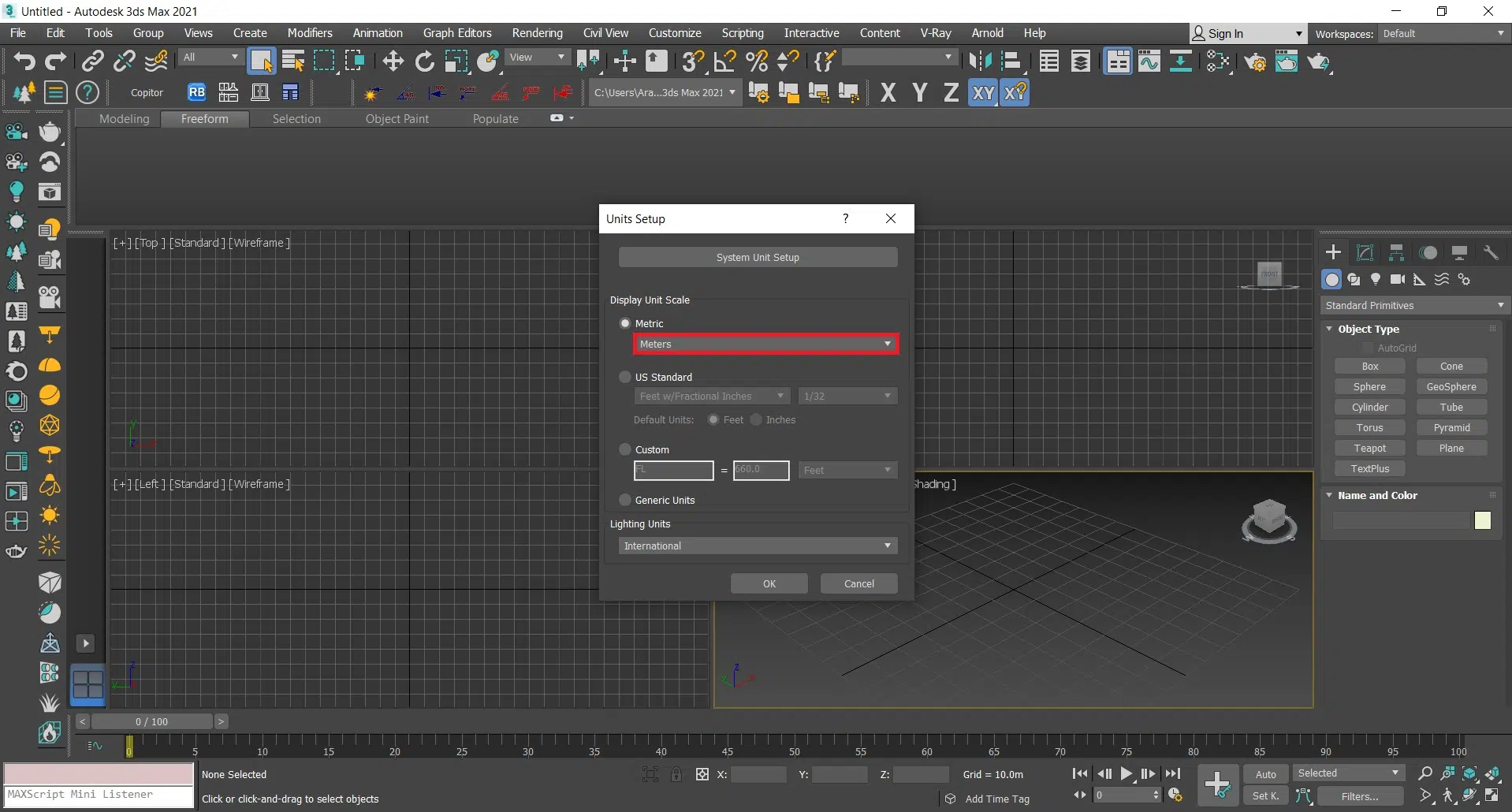
Task: Click the System Unit Setup button
Action: coord(757,257)
